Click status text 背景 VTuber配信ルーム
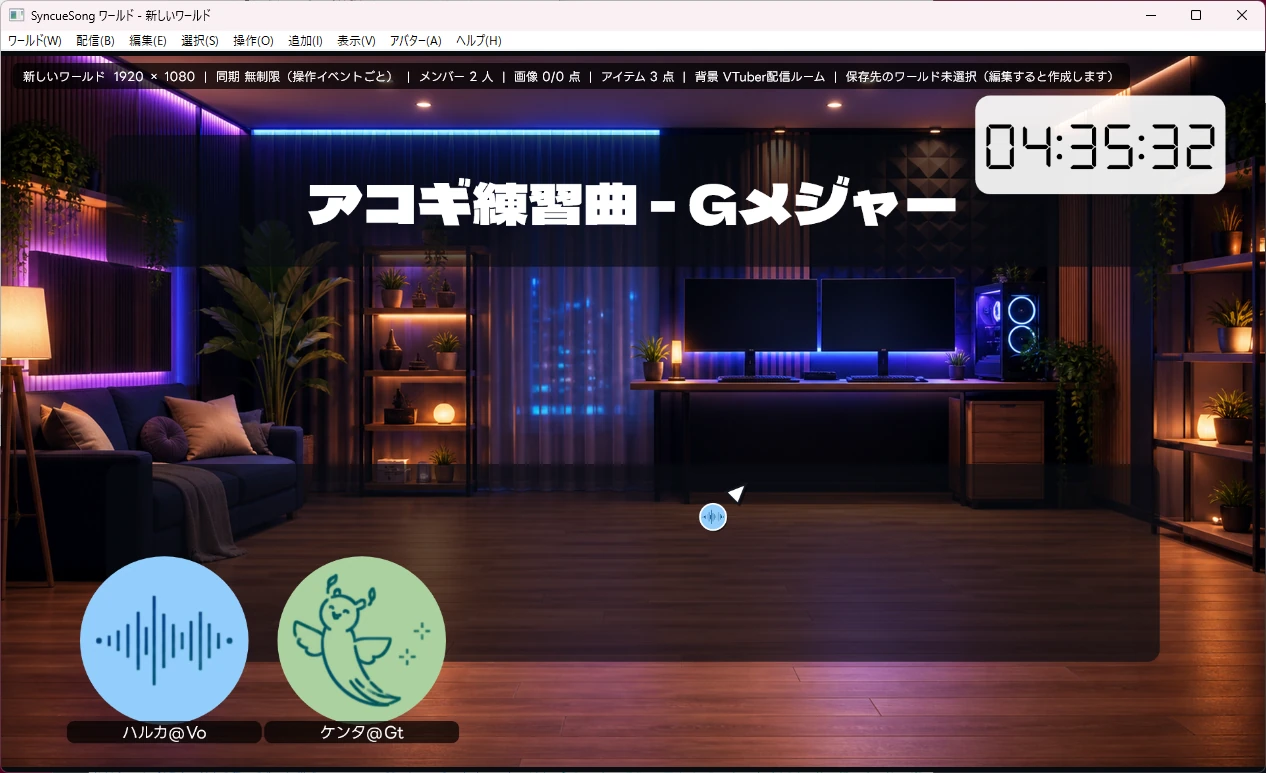The image size is (1266, 773). (760, 77)
